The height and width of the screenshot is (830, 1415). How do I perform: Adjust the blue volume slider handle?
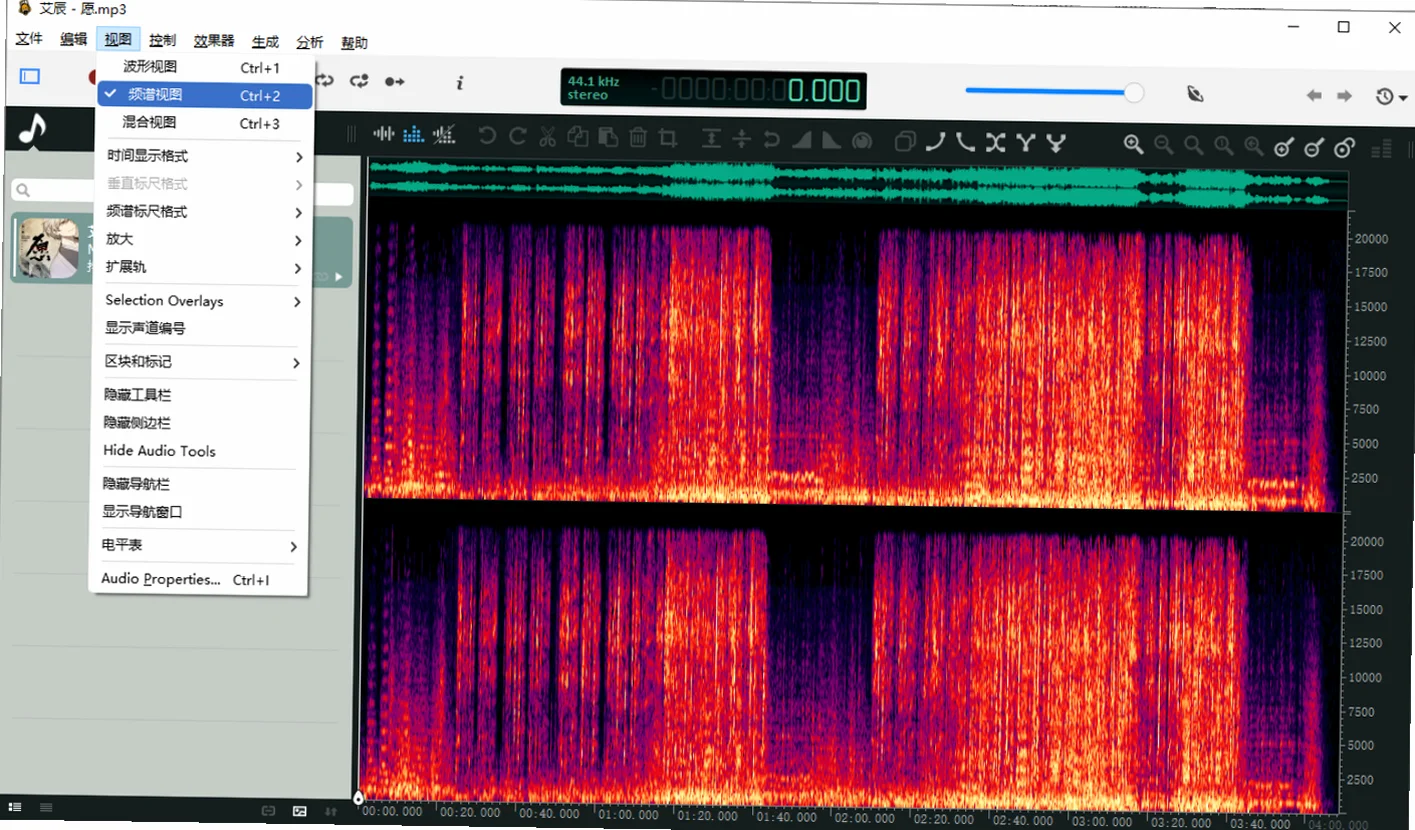(1134, 92)
